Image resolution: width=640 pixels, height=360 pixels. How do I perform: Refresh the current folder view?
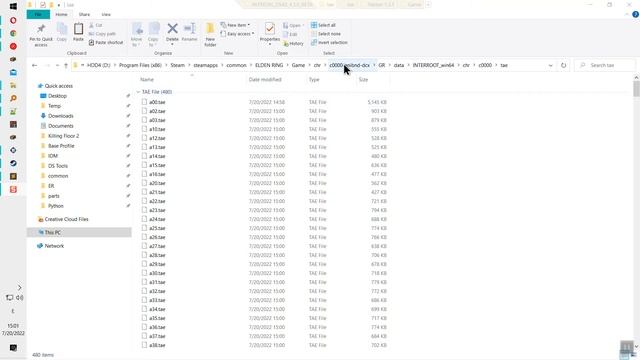coord(563,65)
